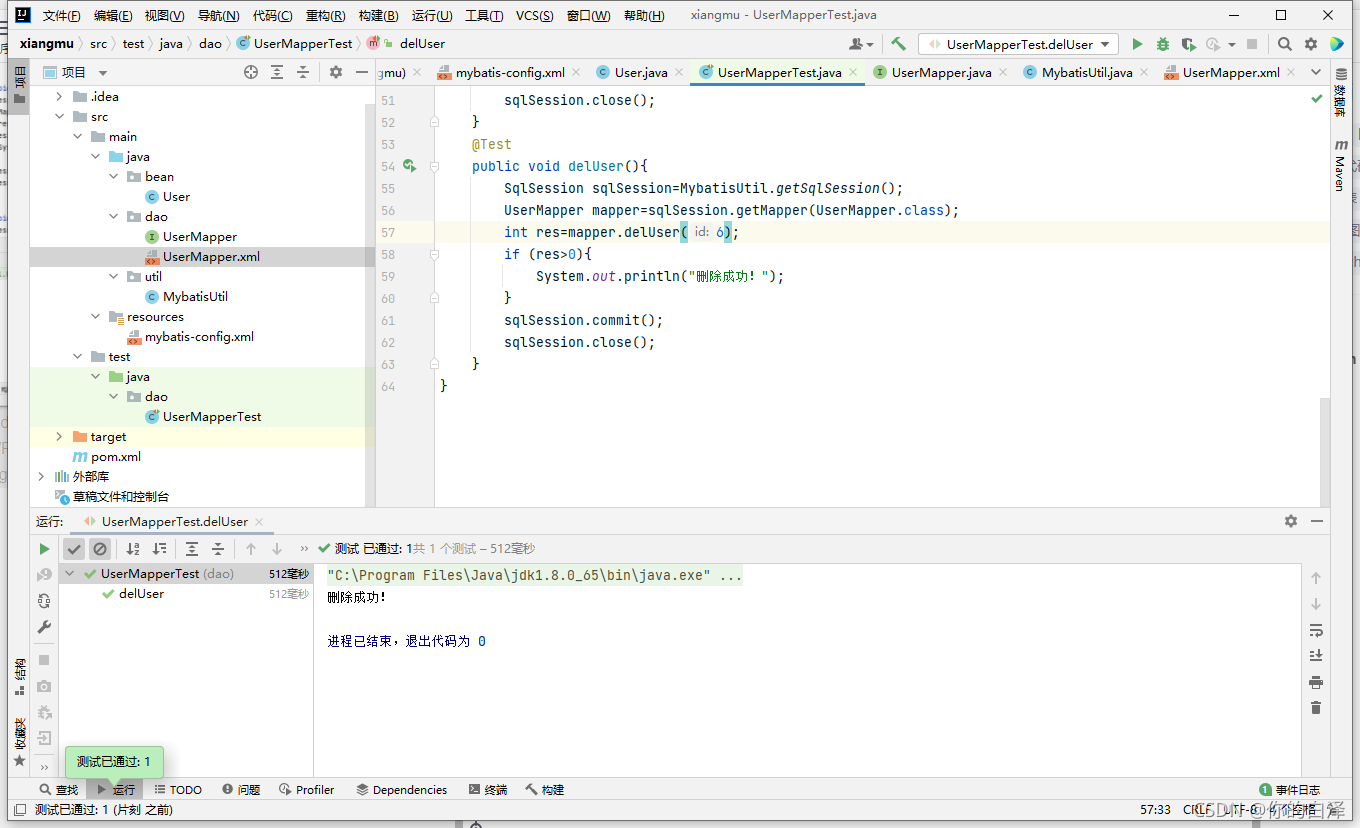Toggle Maven tool window on right edge
Image resolution: width=1360 pixels, height=828 pixels.
click(1340, 166)
